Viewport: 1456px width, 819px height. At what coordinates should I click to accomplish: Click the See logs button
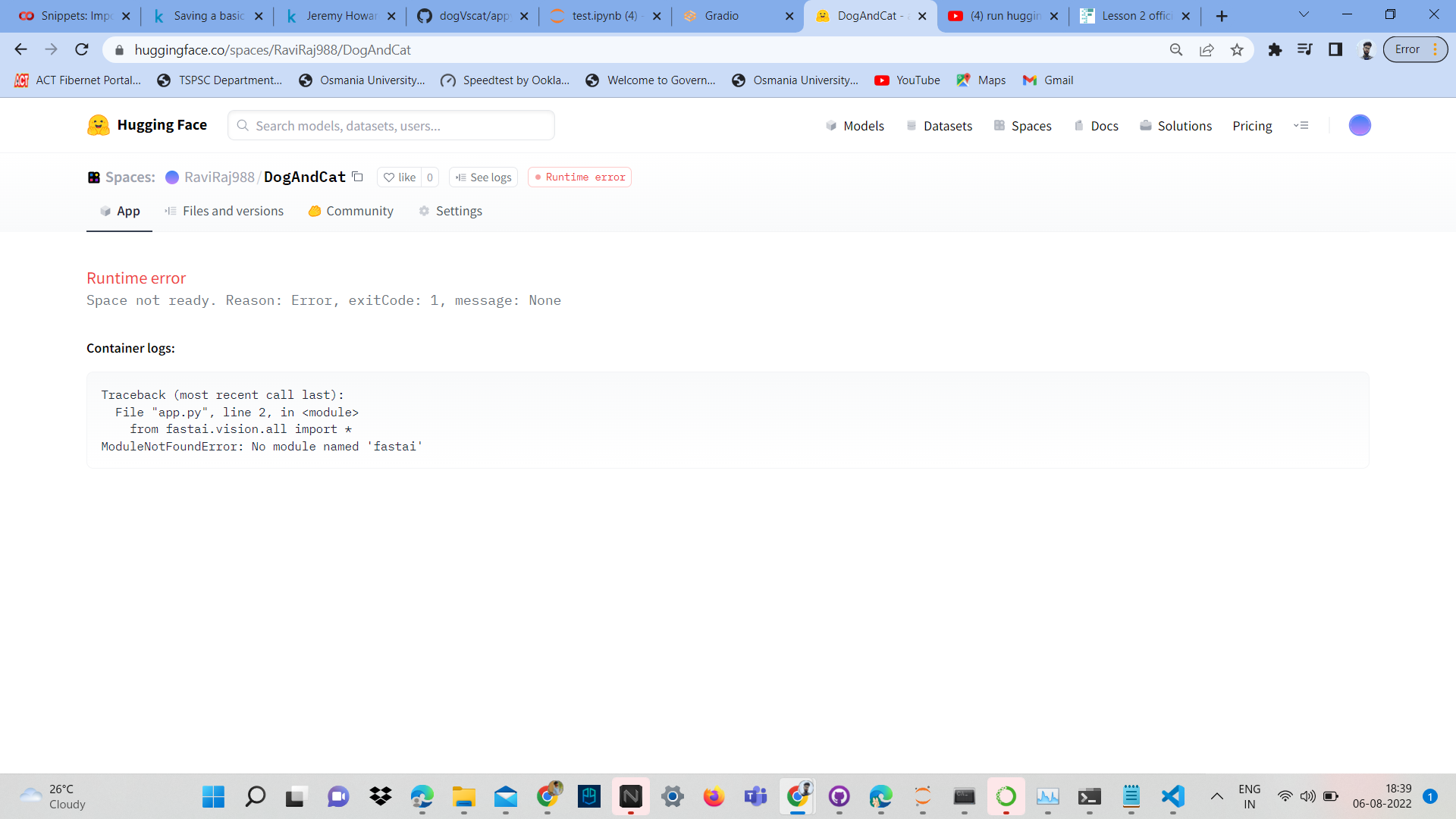[x=483, y=177]
